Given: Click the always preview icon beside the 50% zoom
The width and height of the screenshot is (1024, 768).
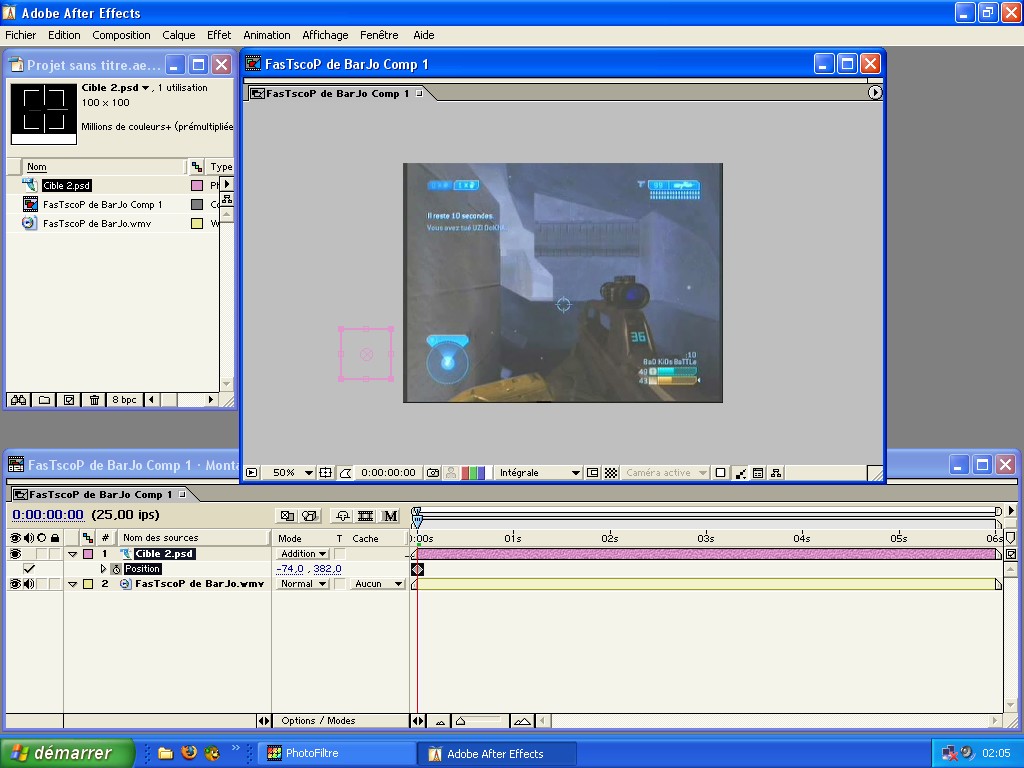Looking at the screenshot, I should 251,473.
